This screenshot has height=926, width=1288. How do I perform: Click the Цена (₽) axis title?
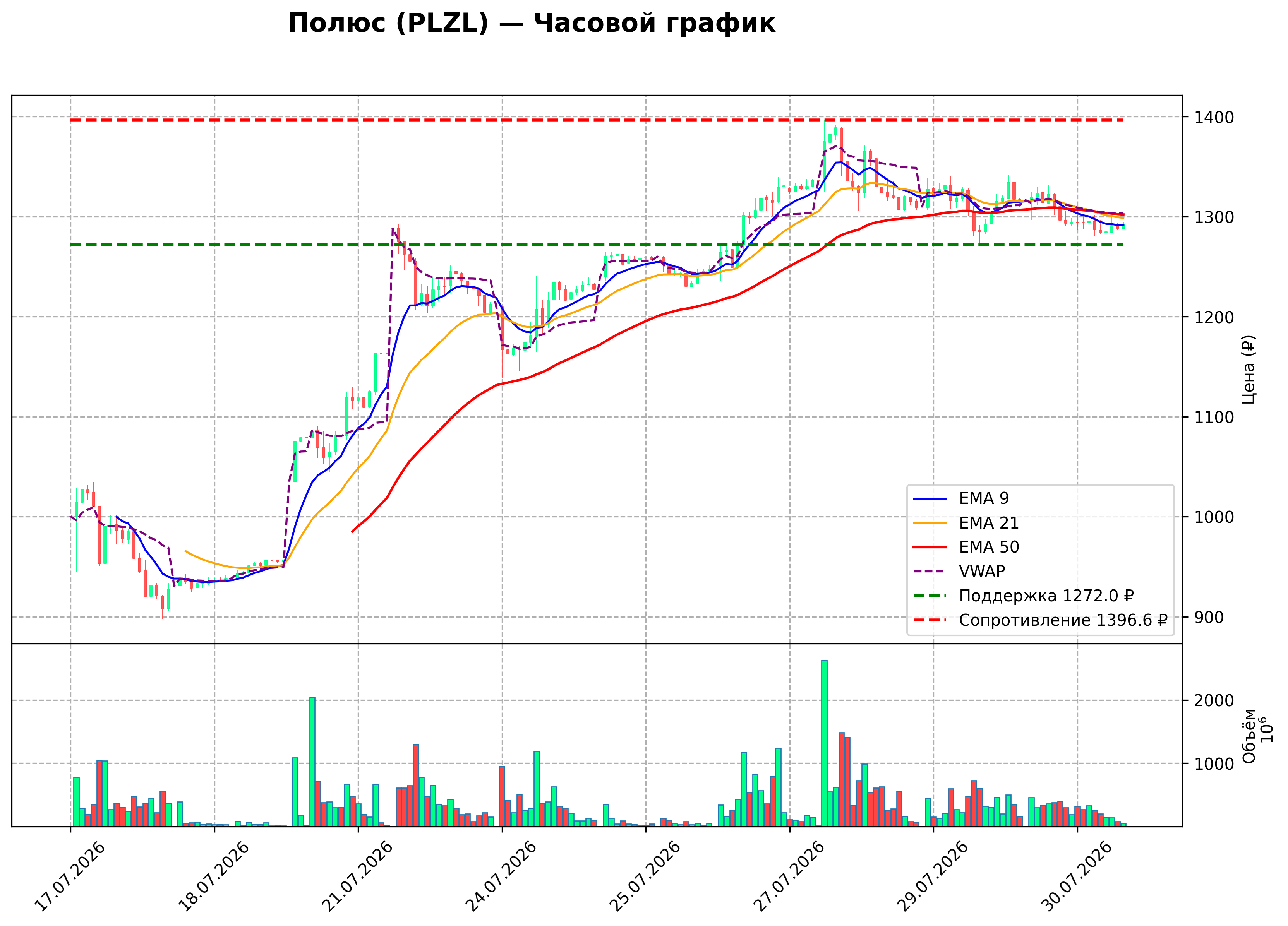[1249, 370]
